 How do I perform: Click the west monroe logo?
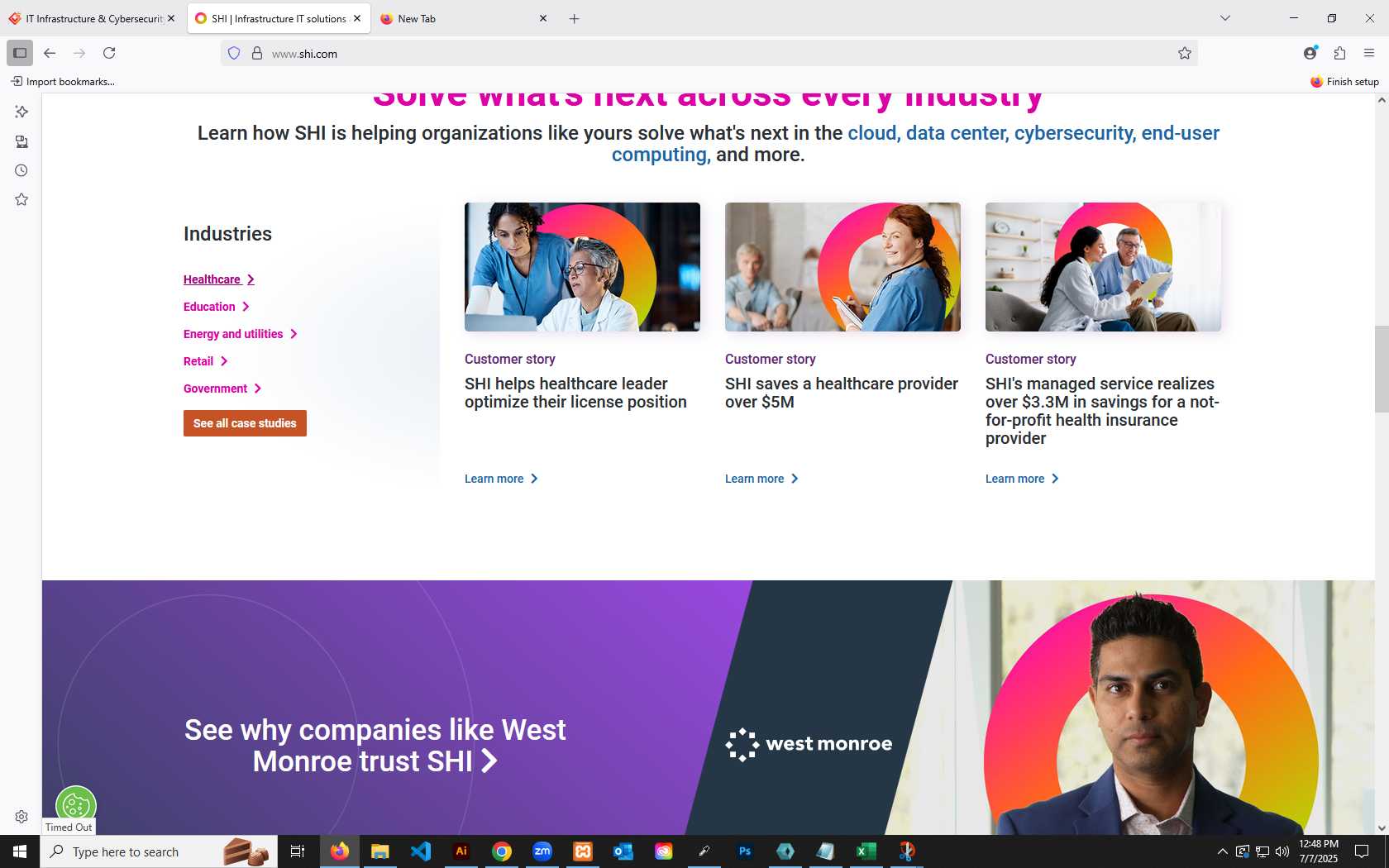coord(809,744)
